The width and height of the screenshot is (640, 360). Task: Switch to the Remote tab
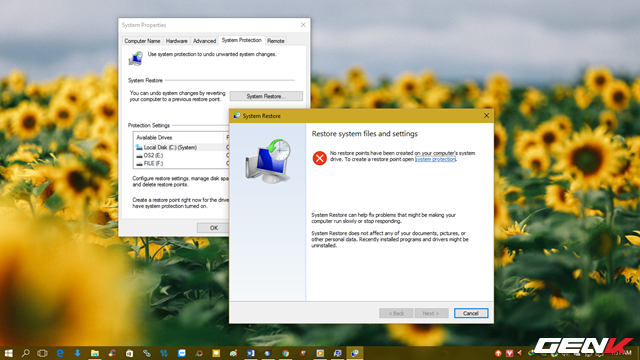pyautogui.click(x=276, y=41)
